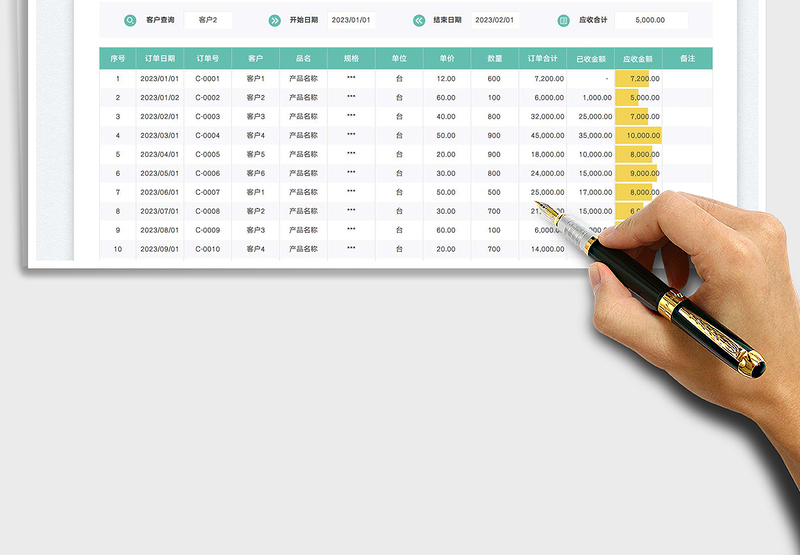The image size is (800, 555).
Task: Click the sheet icon beside 应收合计
Action: tap(563, 20)
